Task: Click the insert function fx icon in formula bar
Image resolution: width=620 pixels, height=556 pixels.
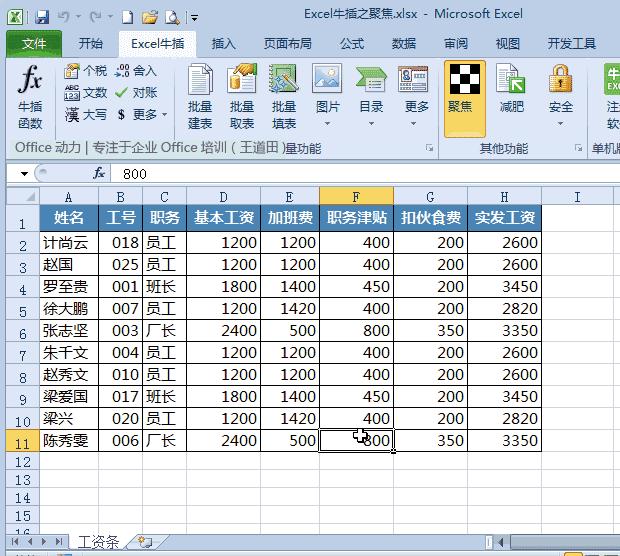Action: 98,173
